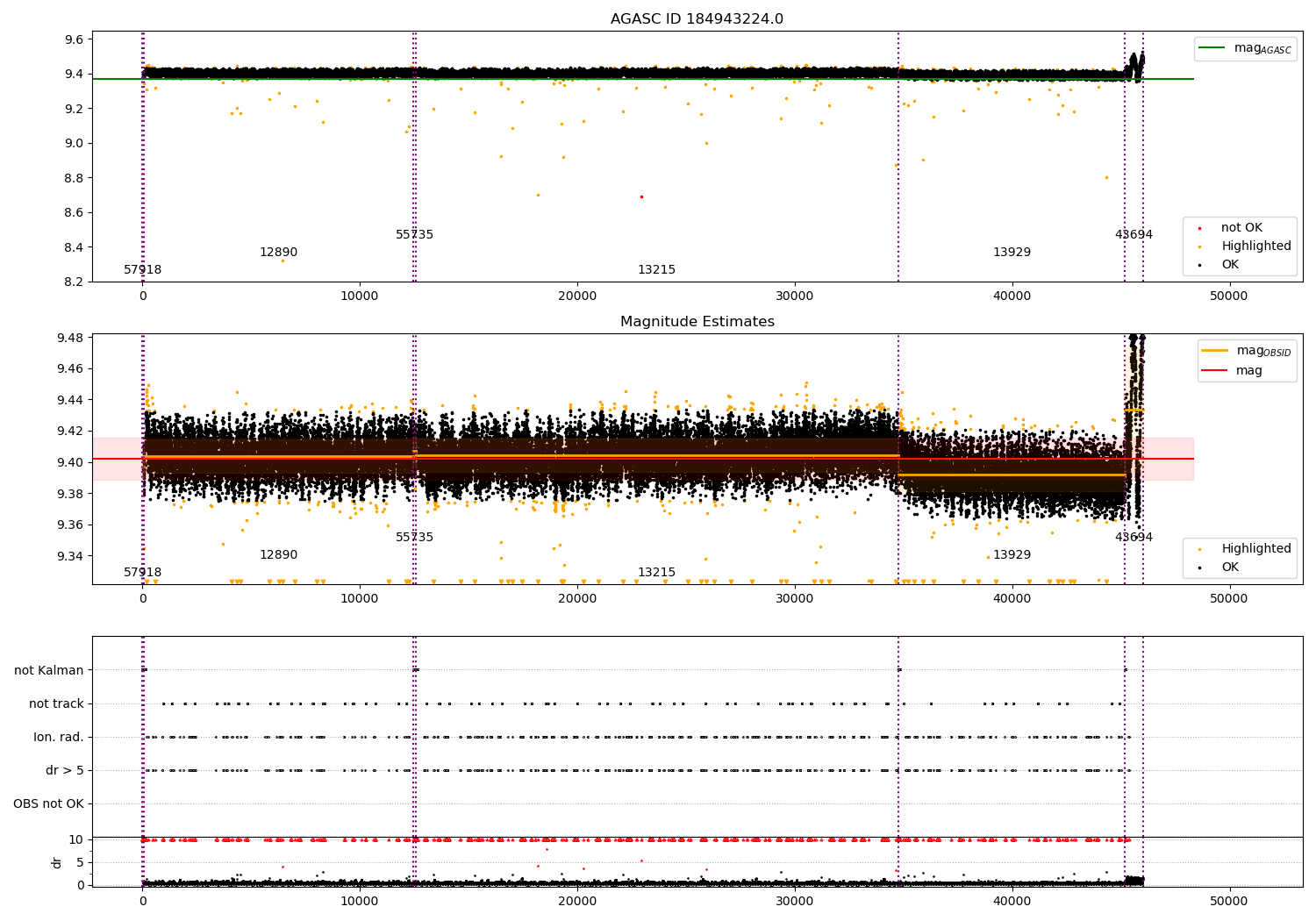
Task: Click the 'AGASC ID 184943224.0' plot title
Action: pos(697,19)
